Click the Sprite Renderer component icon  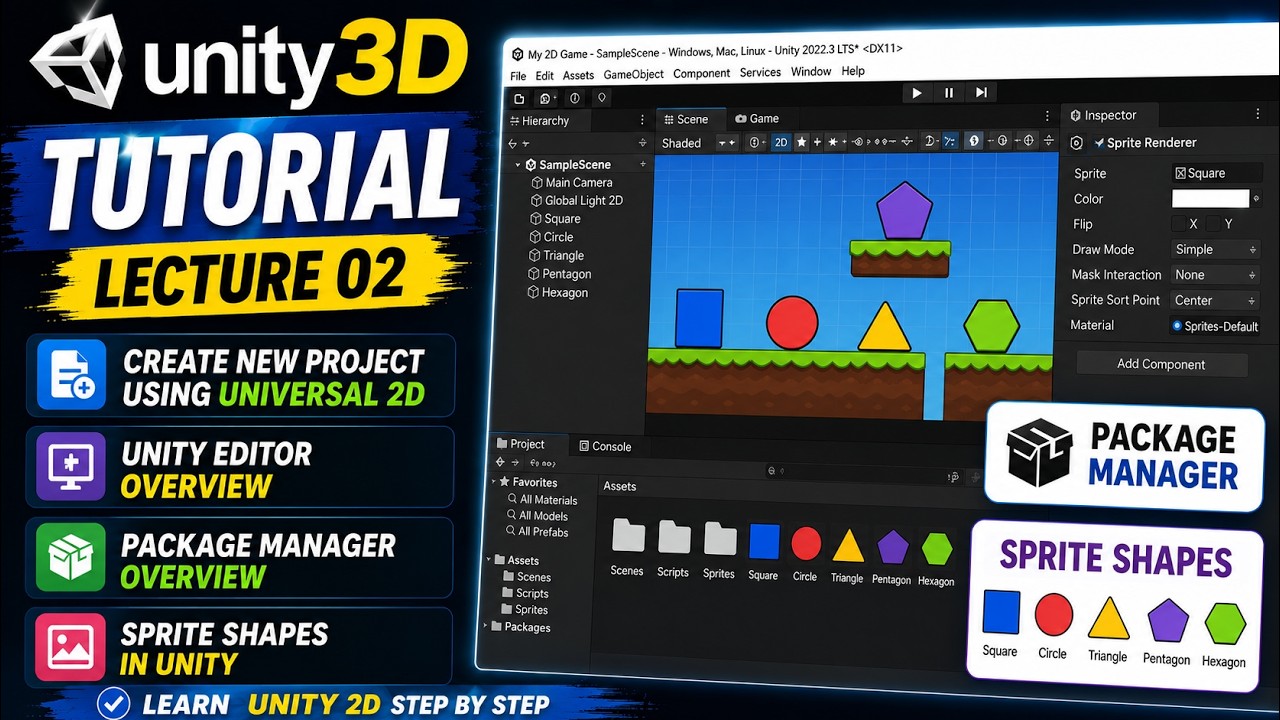(1076, 143)
